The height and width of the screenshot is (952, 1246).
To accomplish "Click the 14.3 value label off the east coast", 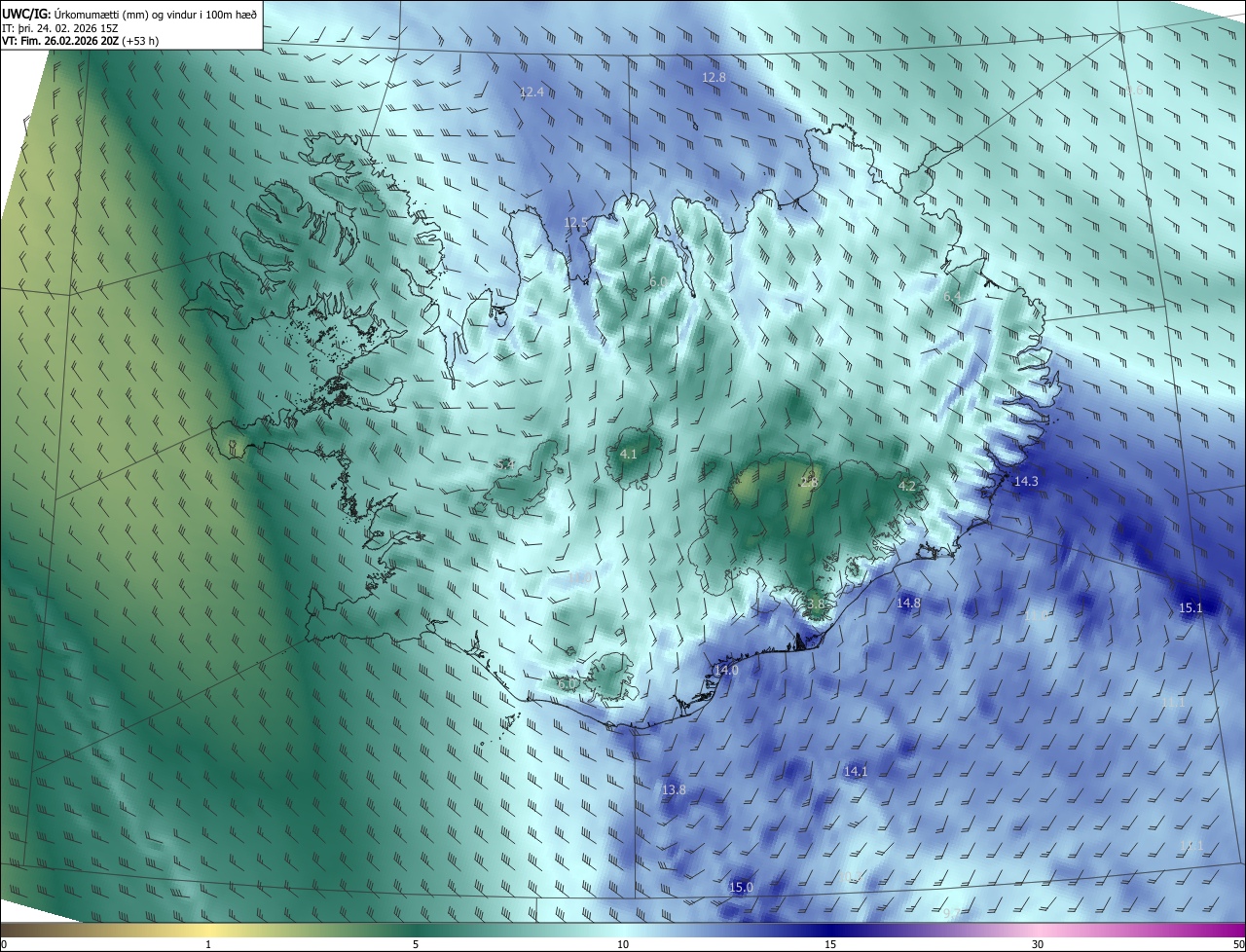I will [x=1026, y=482].
